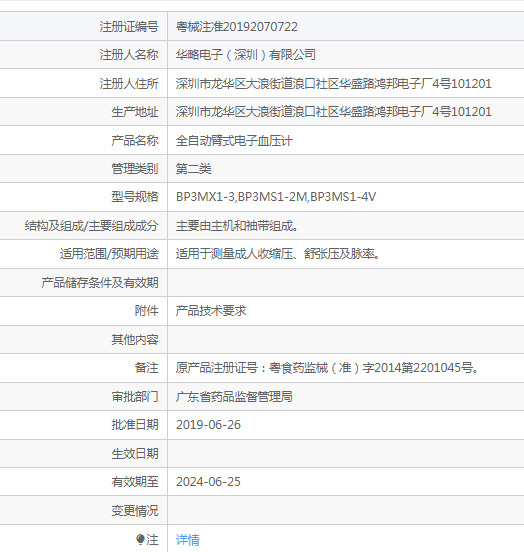Click the 注册人住所 address text

coord(333,84)
